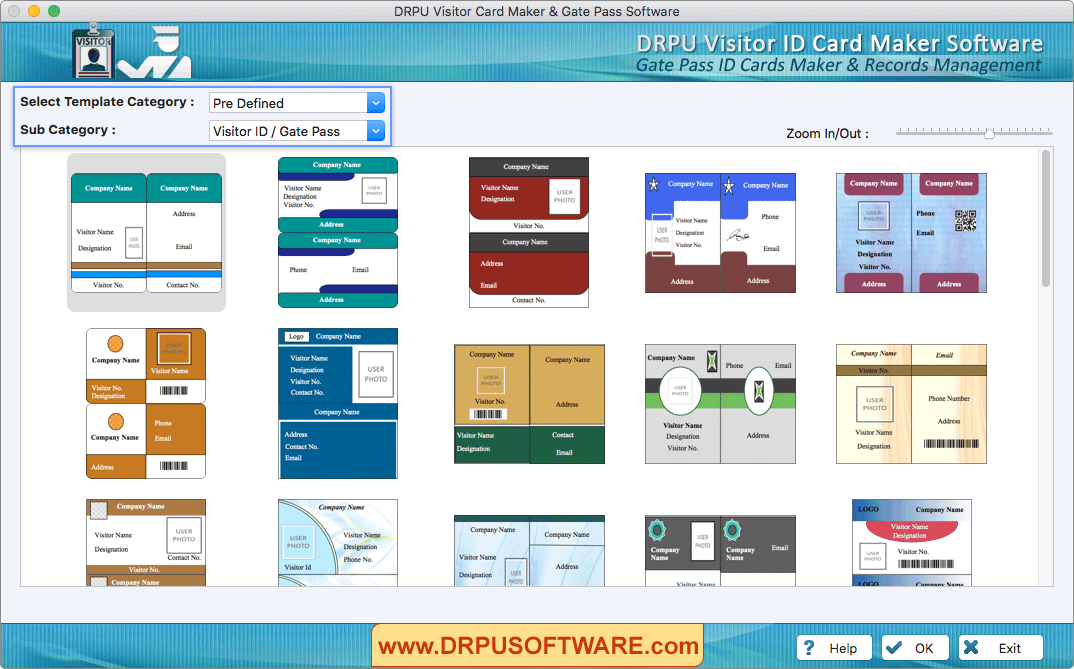Click the DRPU Visitor ID Card Maker Software title
The width and height of the screenshot is (1074, 669).
click(840, 43)
